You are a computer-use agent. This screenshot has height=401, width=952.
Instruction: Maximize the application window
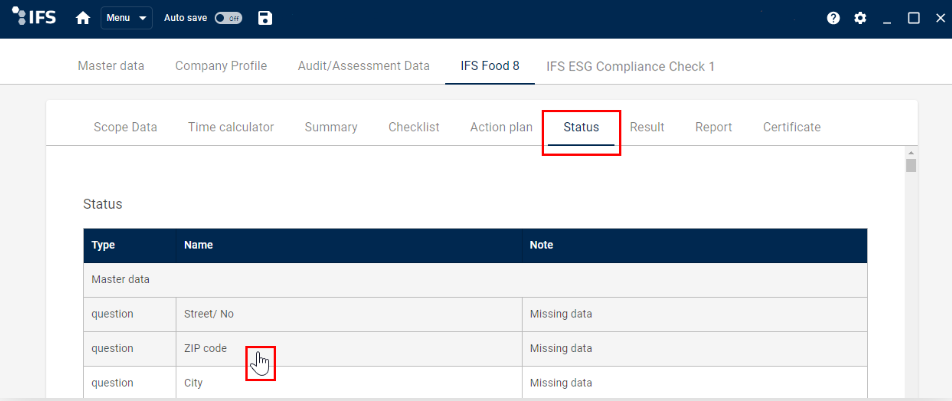(x=913, y=18)
